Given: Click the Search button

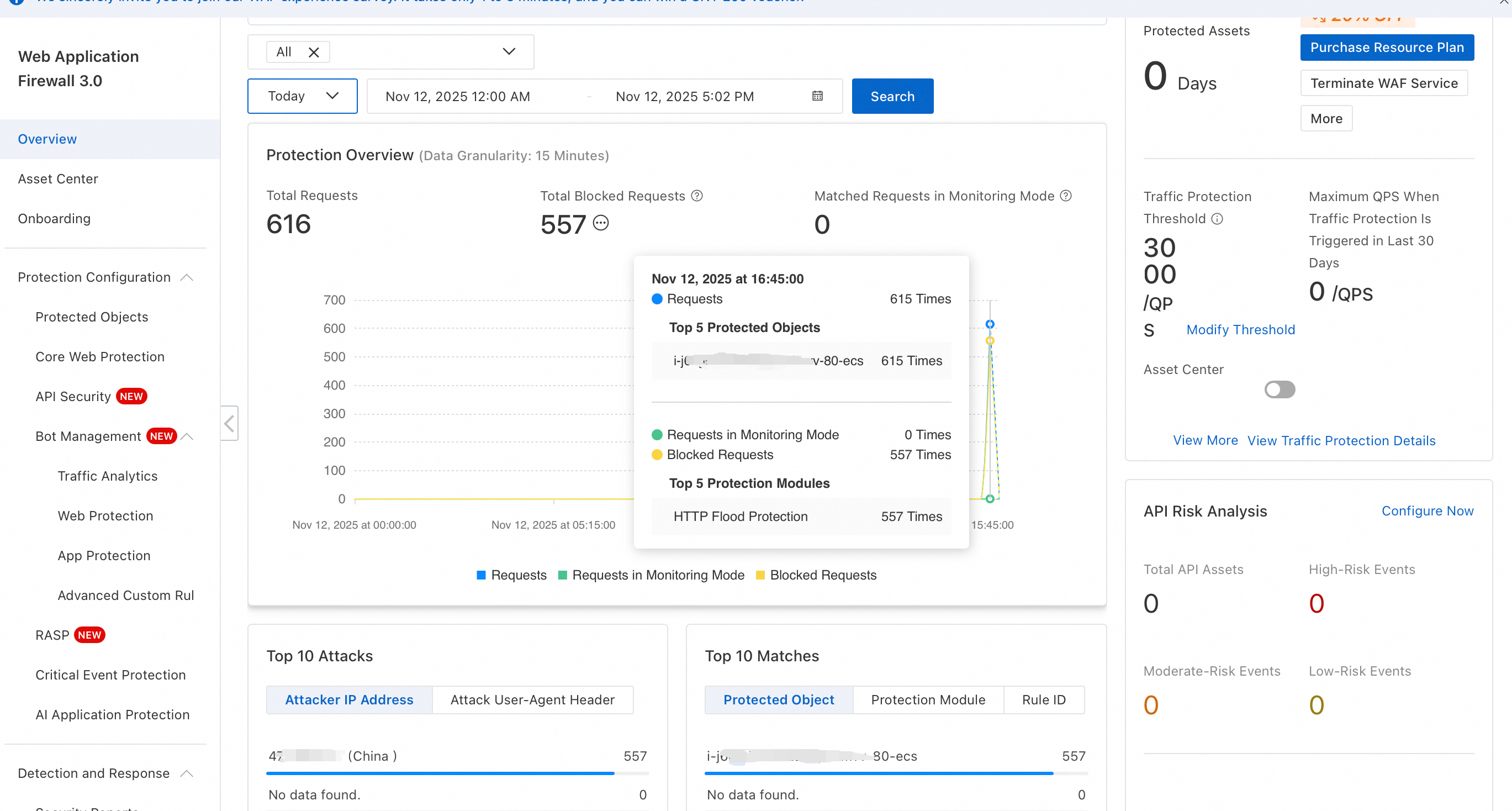Looking at the screenshot, I should pos(892,96).
